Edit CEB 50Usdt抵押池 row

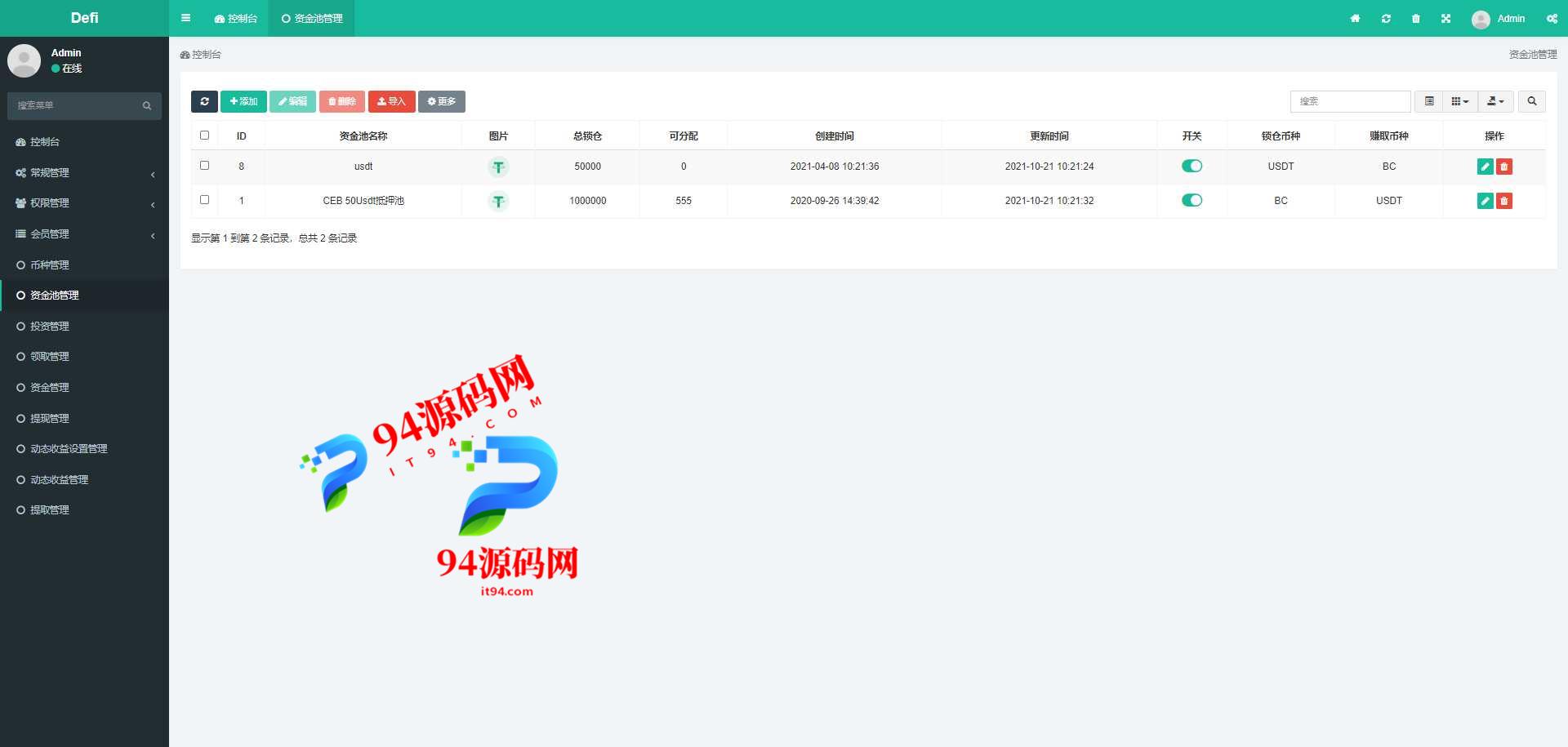1485,201
